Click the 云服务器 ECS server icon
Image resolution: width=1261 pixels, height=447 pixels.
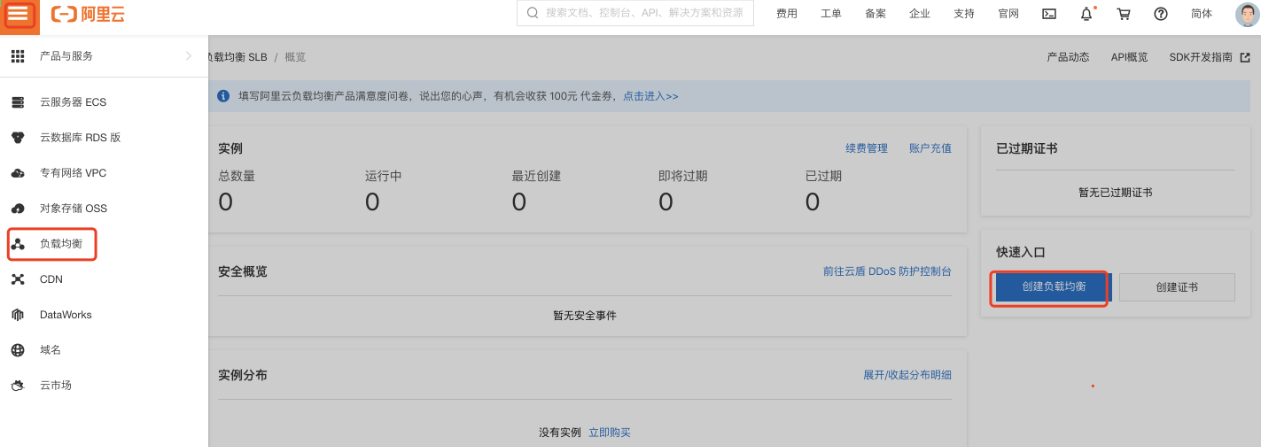[18, 102]
